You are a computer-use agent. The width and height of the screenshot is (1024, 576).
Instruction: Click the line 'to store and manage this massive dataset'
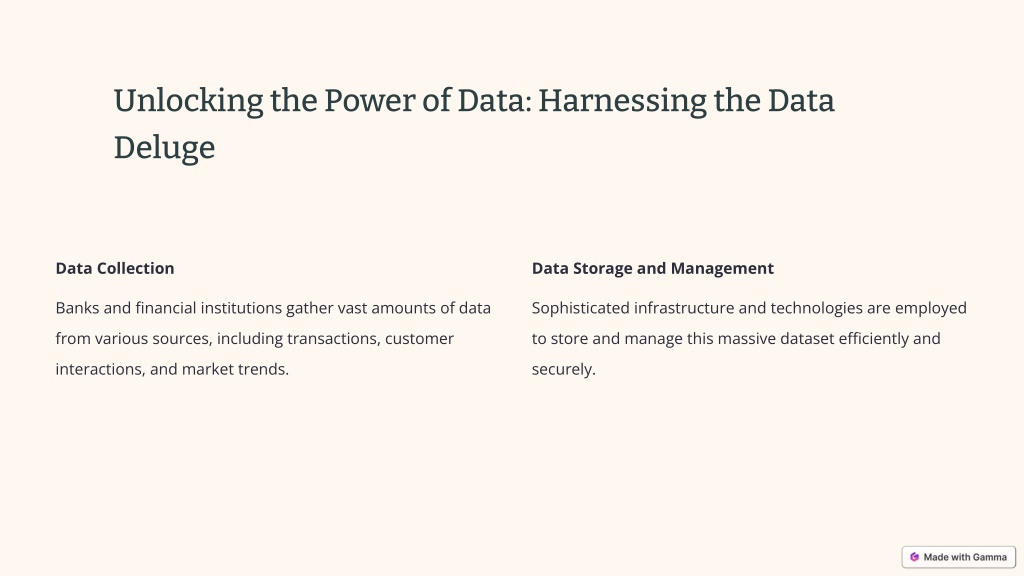pyautogui.click(x=736, y=339)
